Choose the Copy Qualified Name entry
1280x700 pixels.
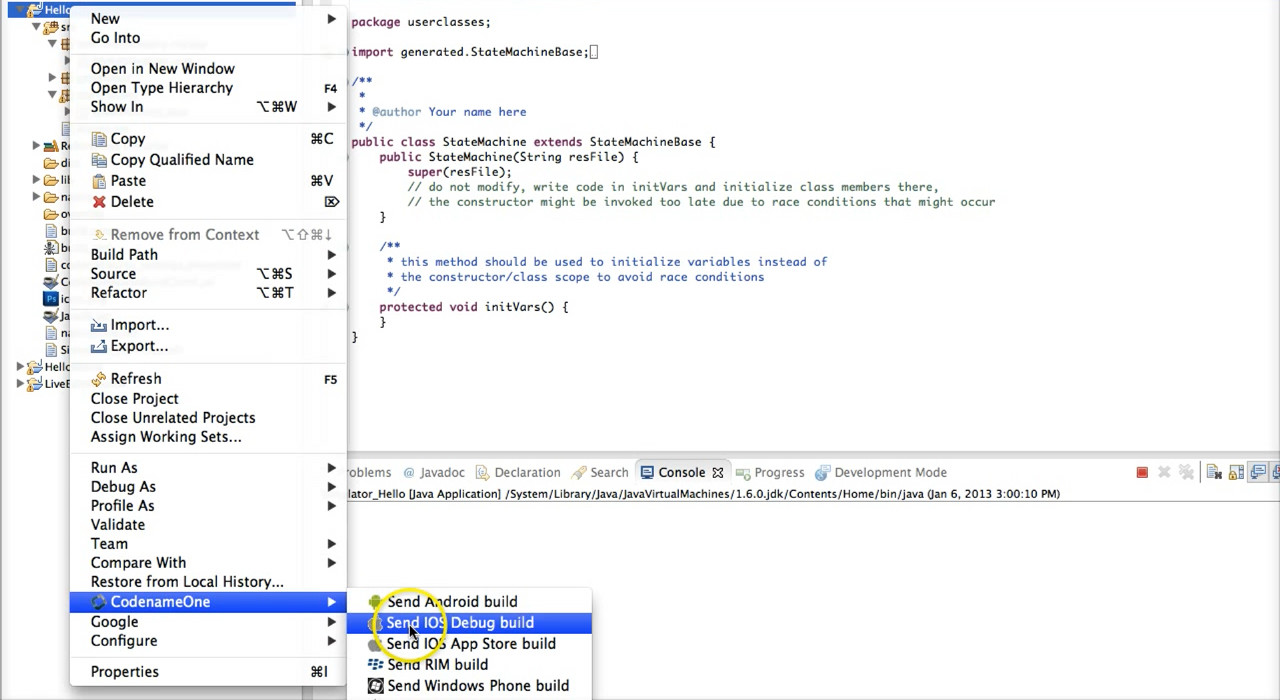click(x=208, y=160)
